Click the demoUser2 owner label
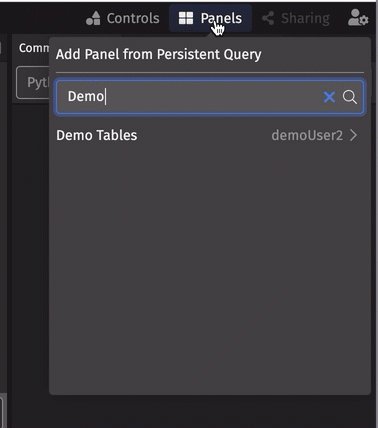Image resolution: width=378 pixels, height=428 pixels. pyautogui.click(x=307, y=135)
